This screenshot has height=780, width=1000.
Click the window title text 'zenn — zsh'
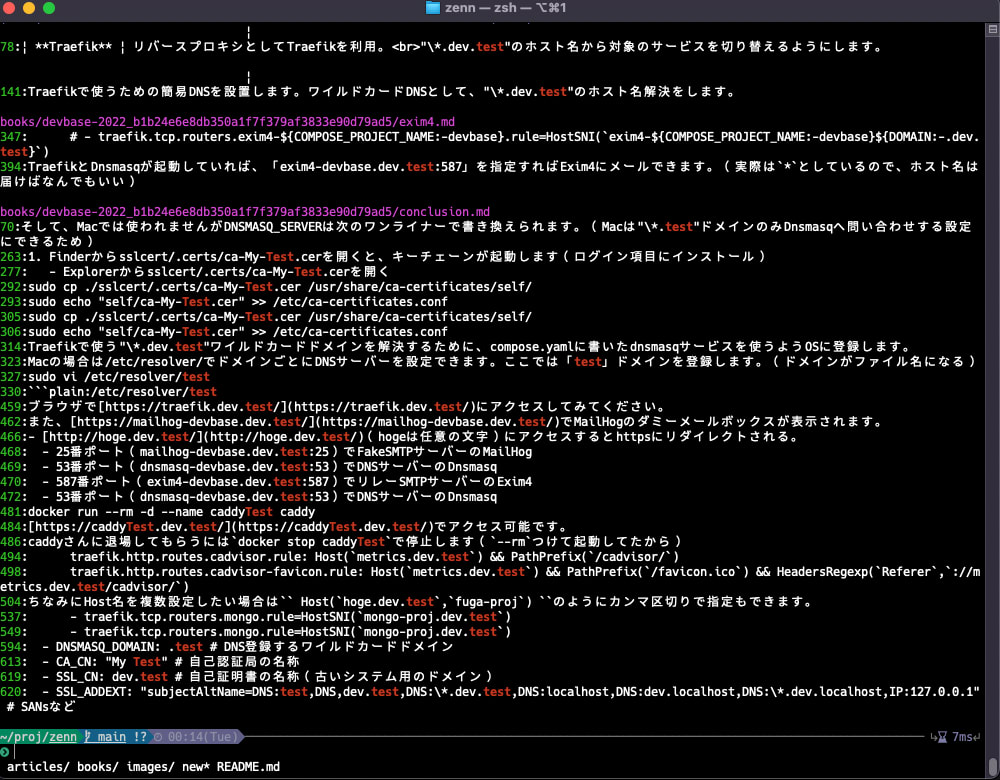coord(482,8)
